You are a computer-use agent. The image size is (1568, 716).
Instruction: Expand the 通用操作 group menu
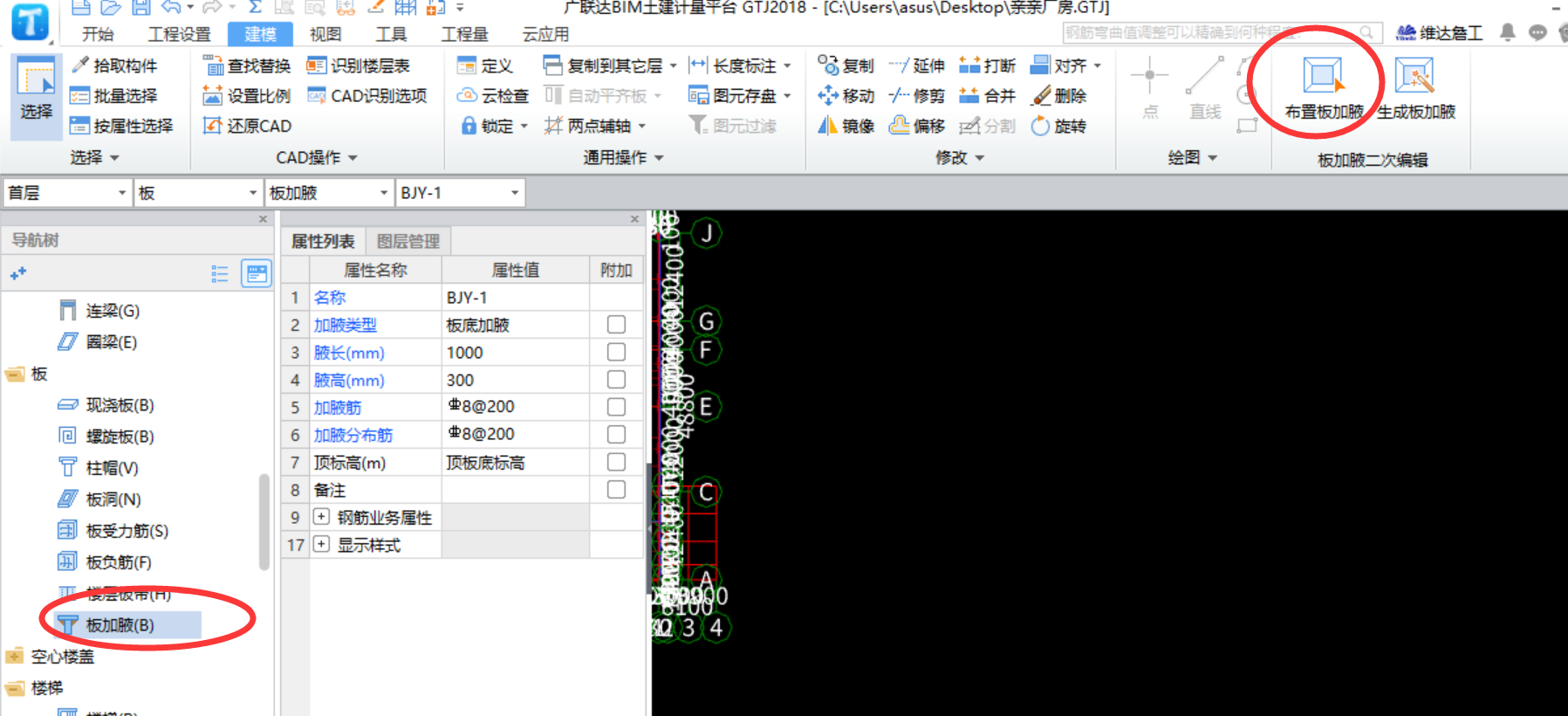pos(623,157)
